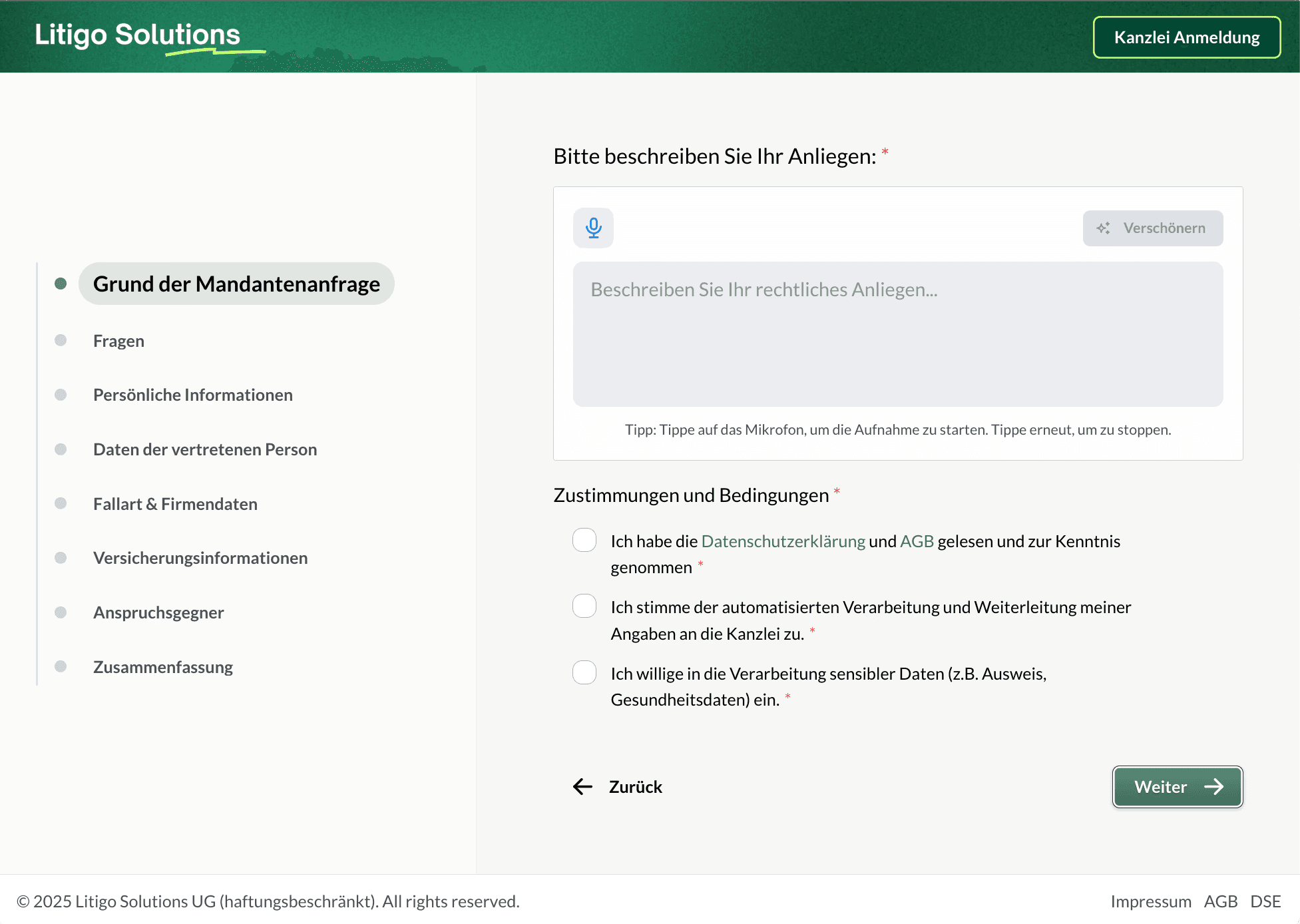Screen dimensions: 1300x924
Task: Click the DSE footer link
Action: (1267, 901)
